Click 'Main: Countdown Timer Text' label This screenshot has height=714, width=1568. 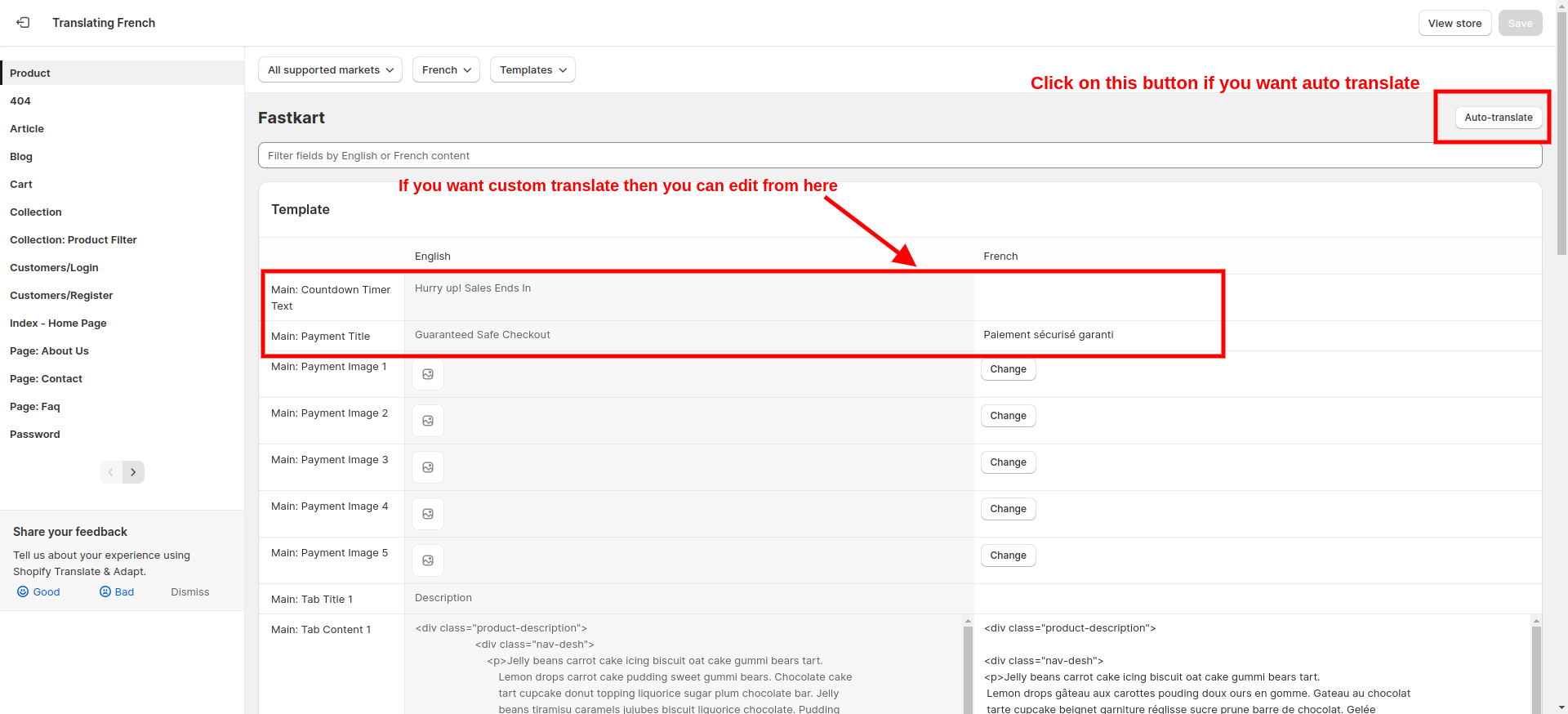tap(331, 297)
